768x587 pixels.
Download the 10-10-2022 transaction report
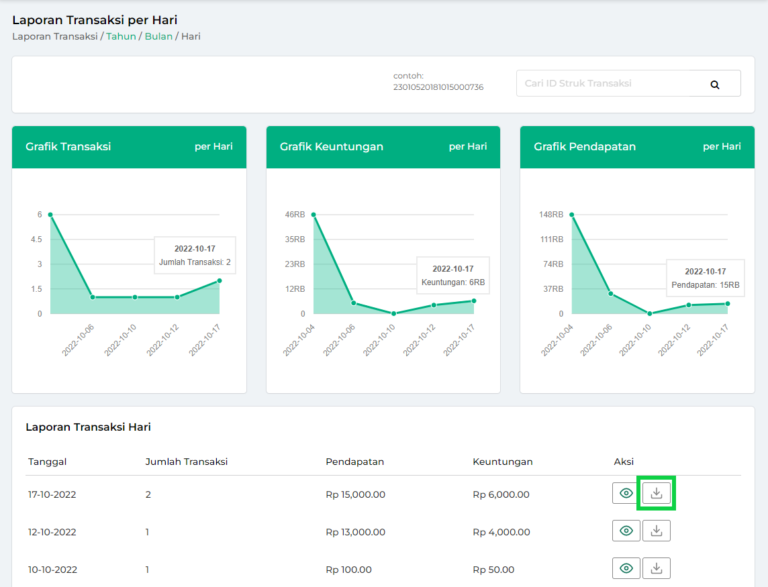pyautogui.click(x=657, y=568)
